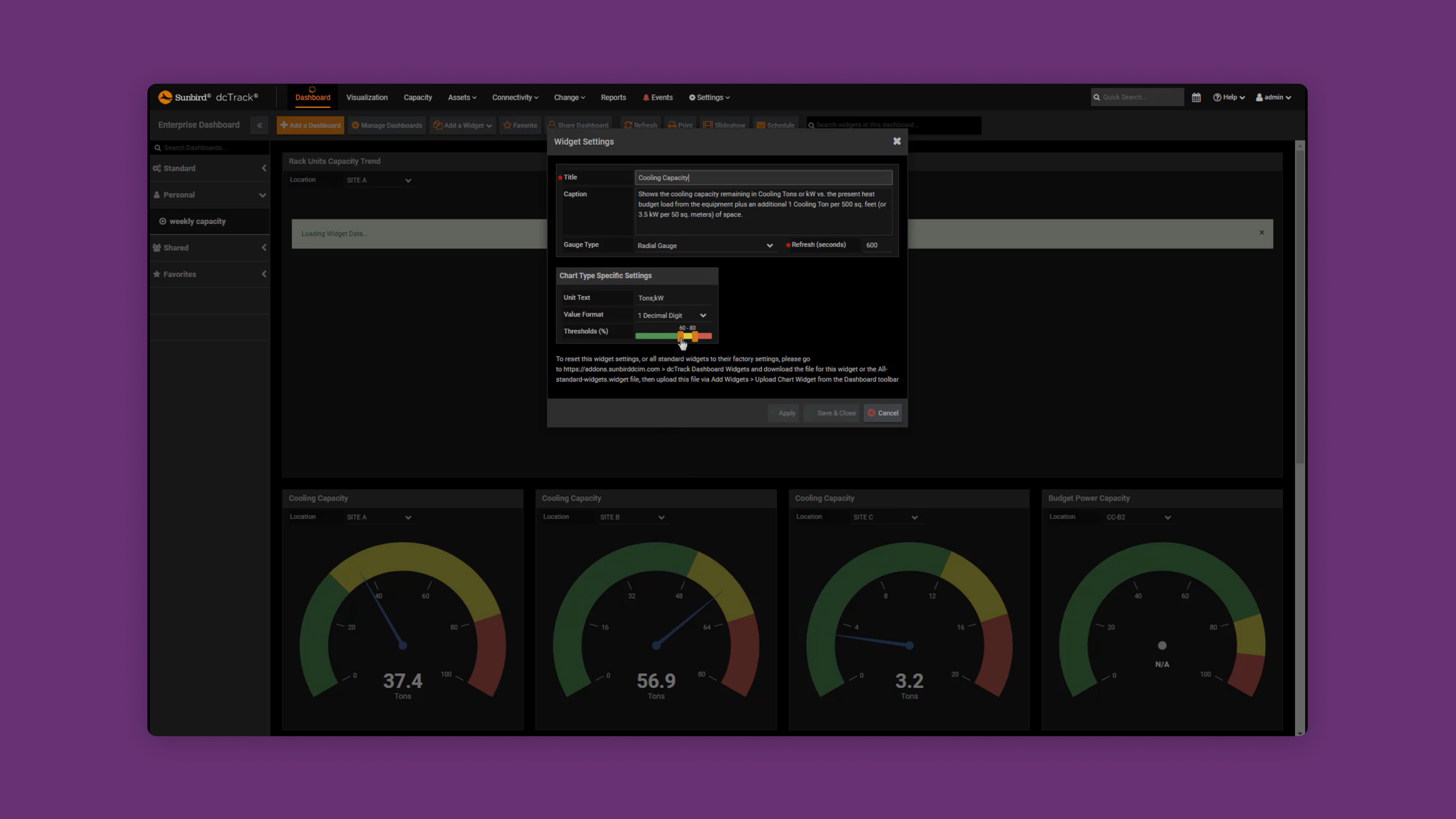Open the calendar icon near Quick Search
Image resolution: width=1456 pixels, height=819 pixels.
point(1197,96)
